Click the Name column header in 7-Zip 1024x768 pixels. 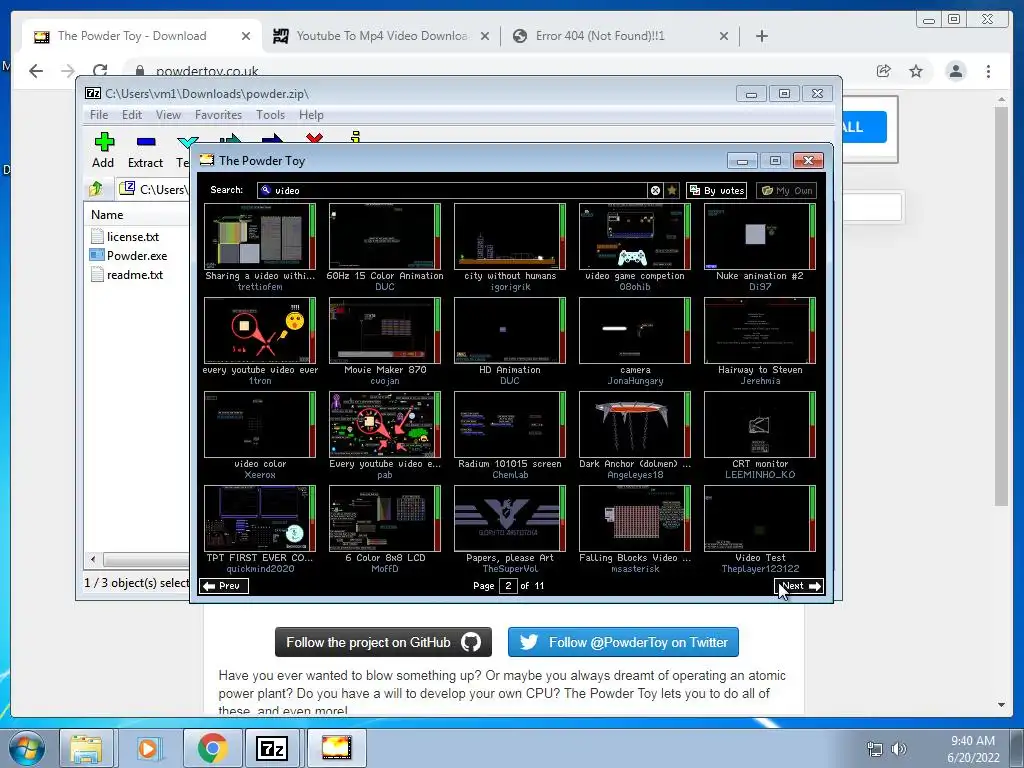pyautogui.click(x=107, y=215)
